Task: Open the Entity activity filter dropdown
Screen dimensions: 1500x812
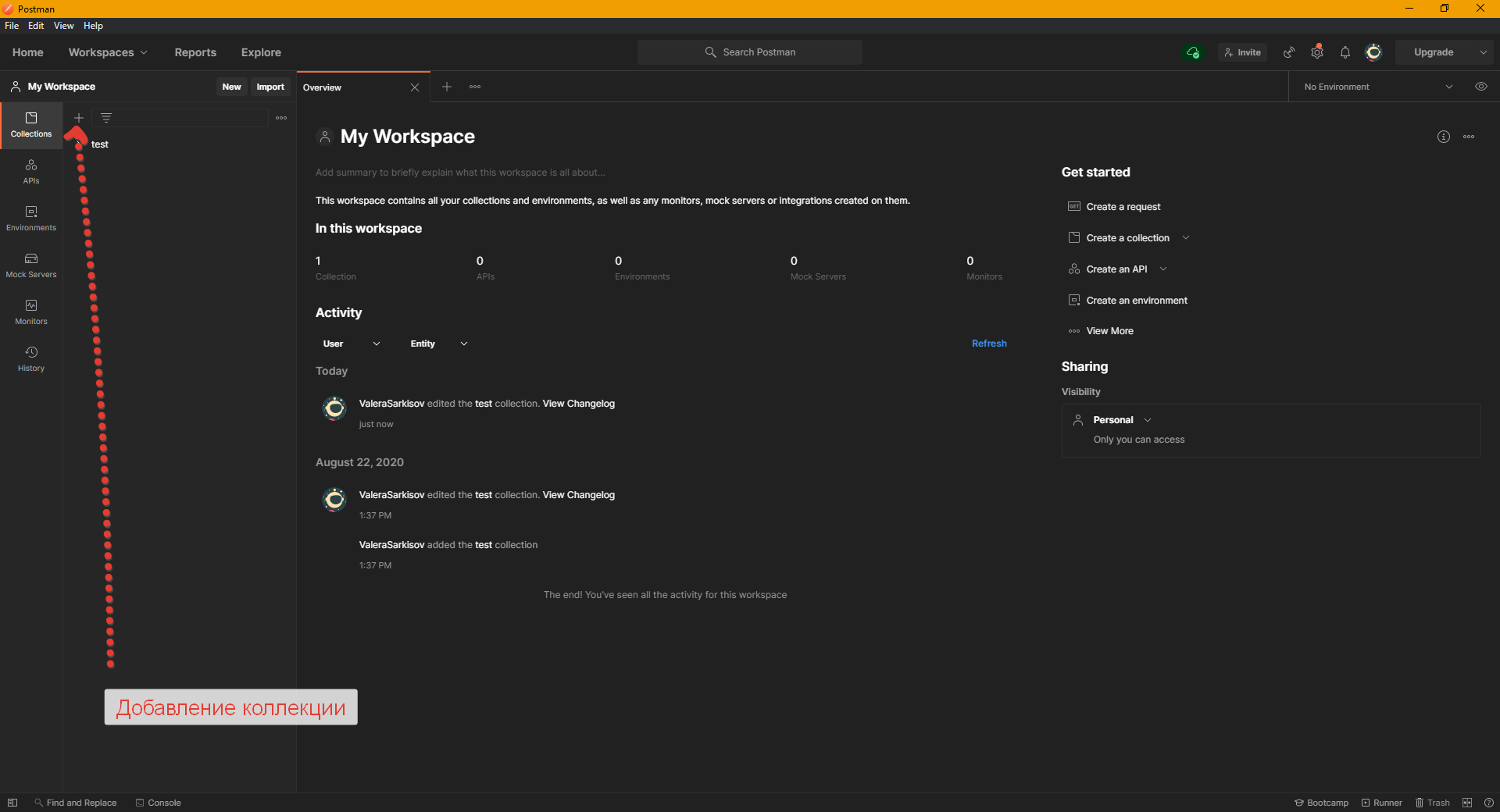Action: [x=439, y=344]
